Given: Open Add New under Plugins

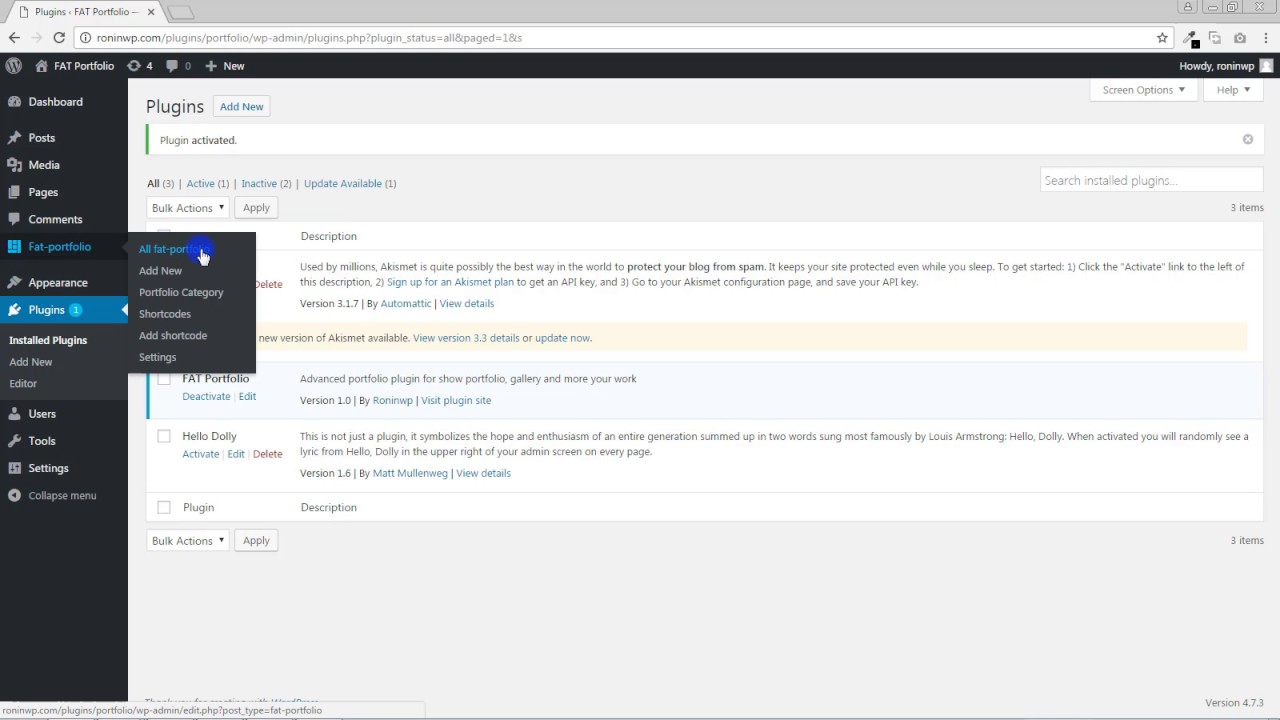Looking at the screenshot, I should [x=31, y=362].
